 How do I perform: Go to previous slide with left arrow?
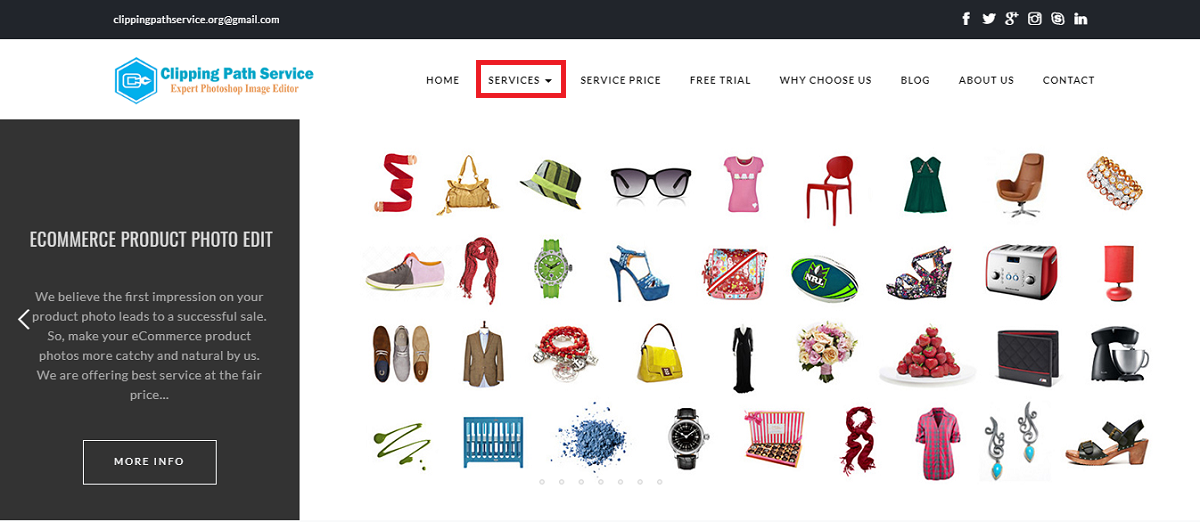(x=24, y=319)
